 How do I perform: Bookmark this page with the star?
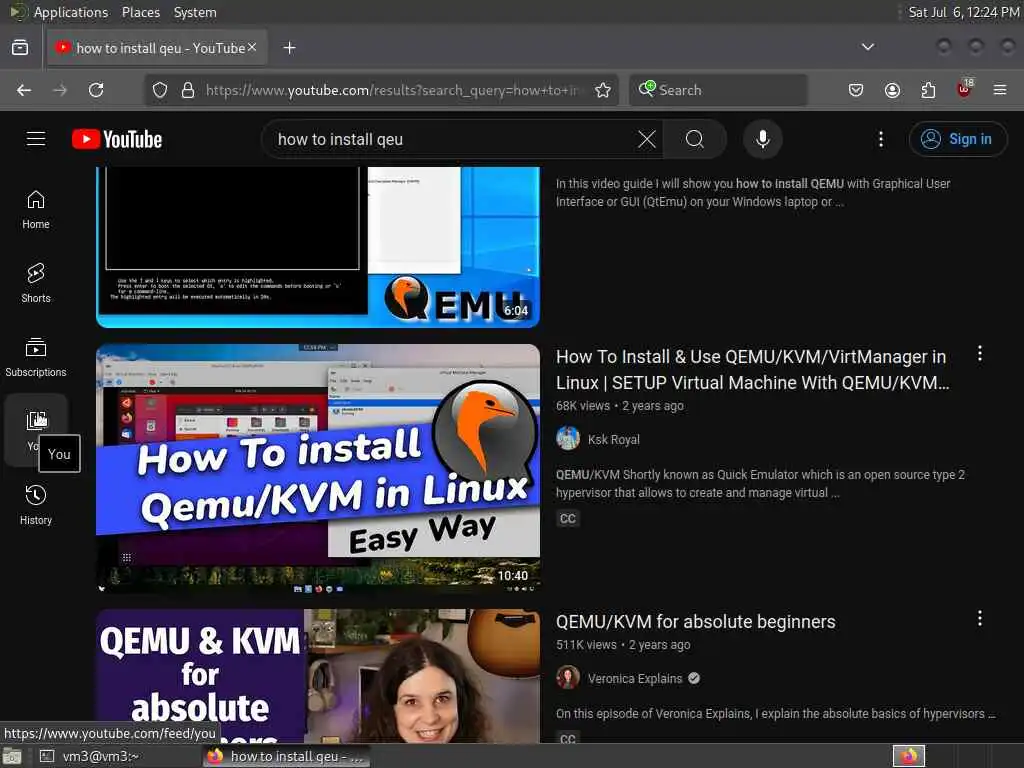(x=603, y=90)
